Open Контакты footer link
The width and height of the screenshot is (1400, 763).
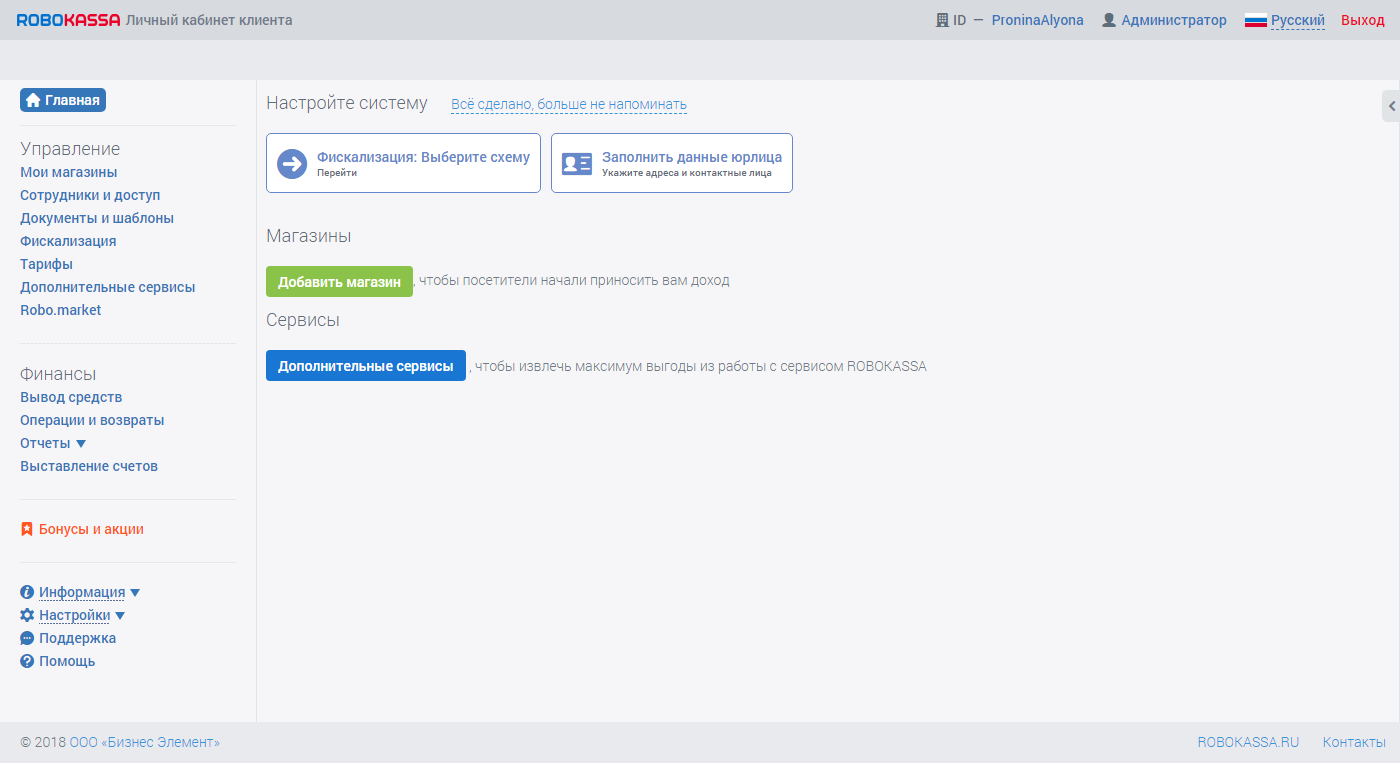pos(1354,742)
